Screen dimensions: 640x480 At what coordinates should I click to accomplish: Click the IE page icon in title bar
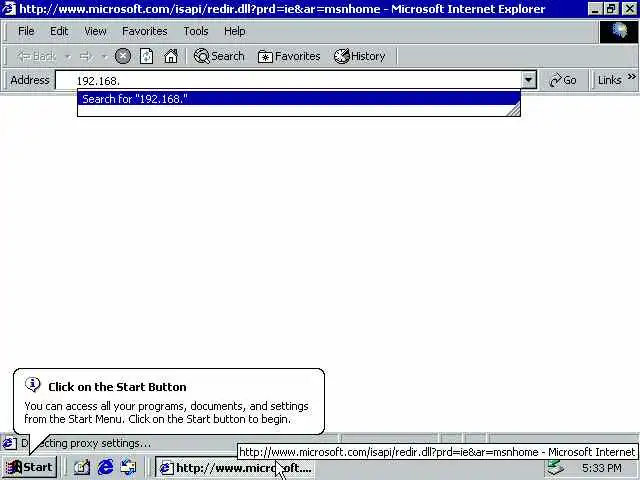(x=9, y=9)
